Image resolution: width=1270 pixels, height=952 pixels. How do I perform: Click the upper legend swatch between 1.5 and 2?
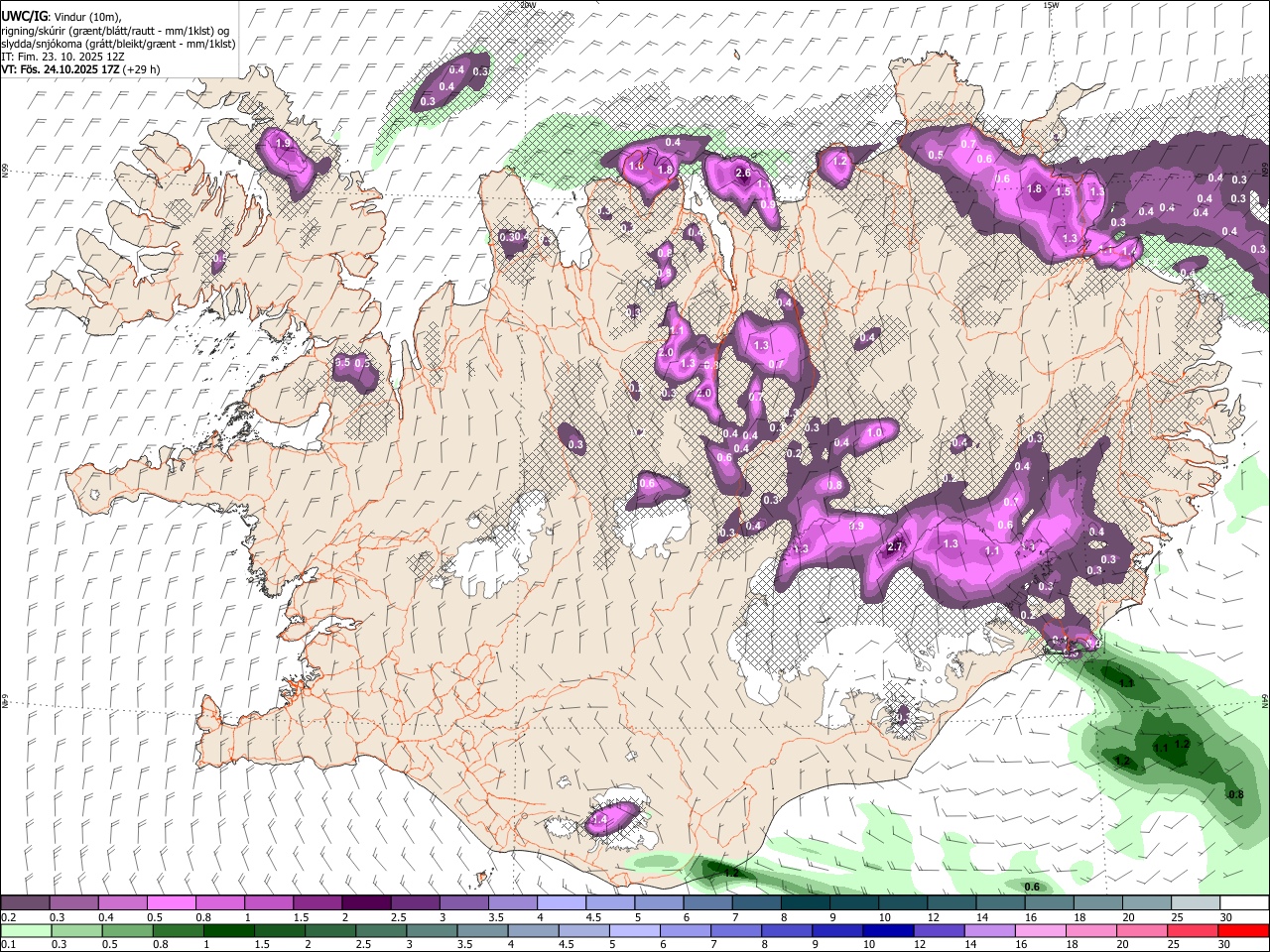point(317,903)
